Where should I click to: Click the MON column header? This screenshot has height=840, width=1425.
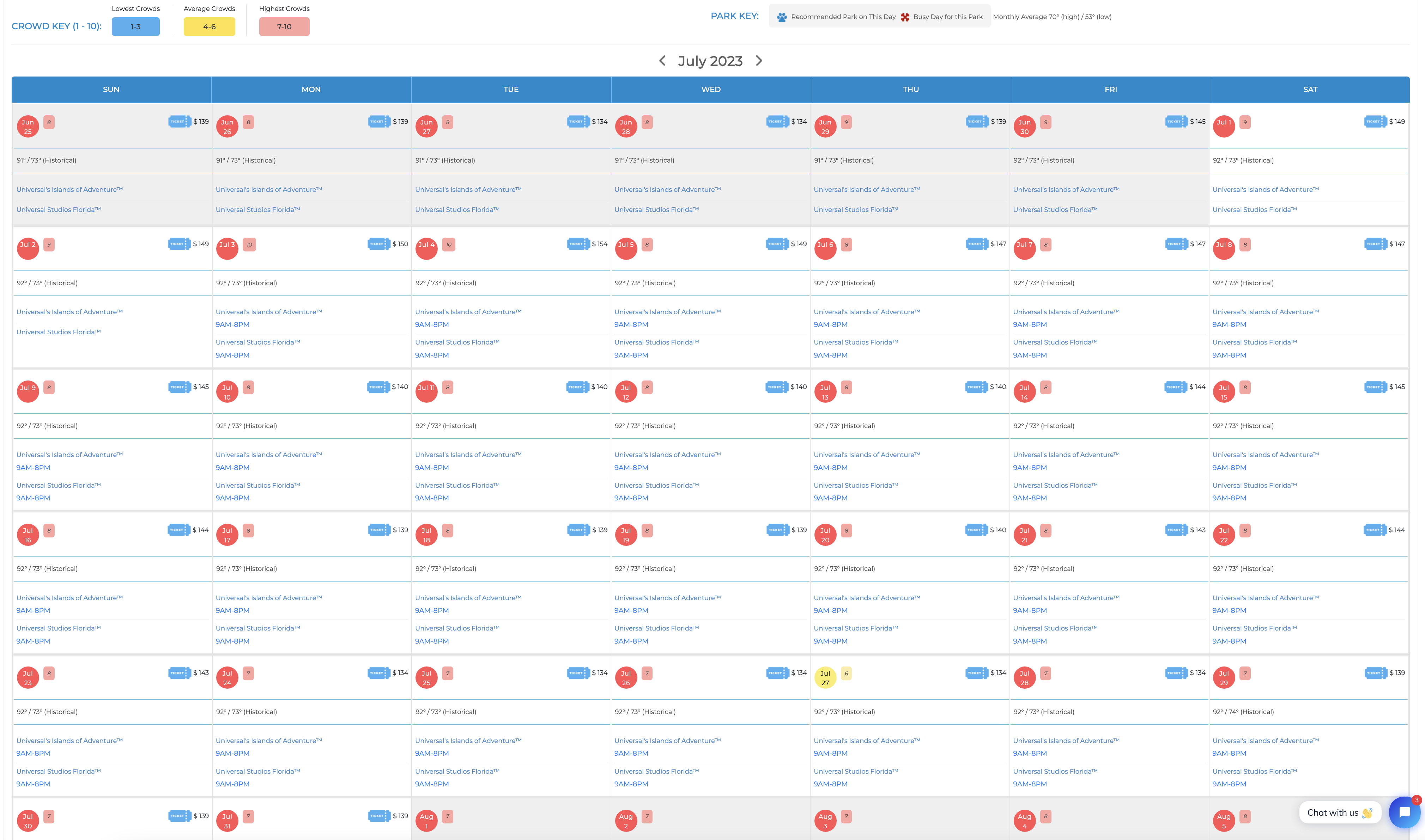pyautogui.click(x=311, y=90)
